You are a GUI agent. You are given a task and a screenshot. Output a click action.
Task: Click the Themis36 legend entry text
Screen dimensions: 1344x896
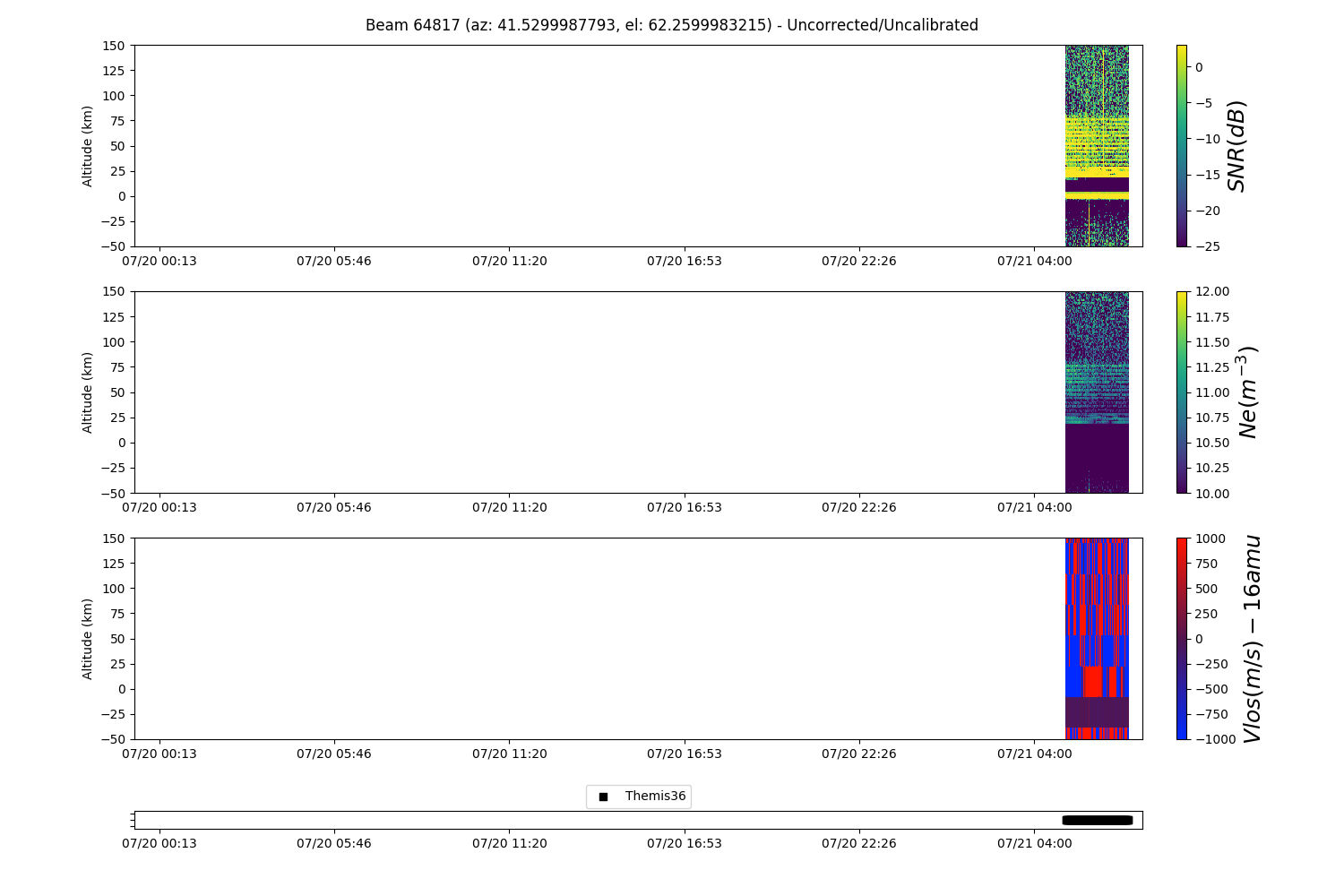(655, 796)
